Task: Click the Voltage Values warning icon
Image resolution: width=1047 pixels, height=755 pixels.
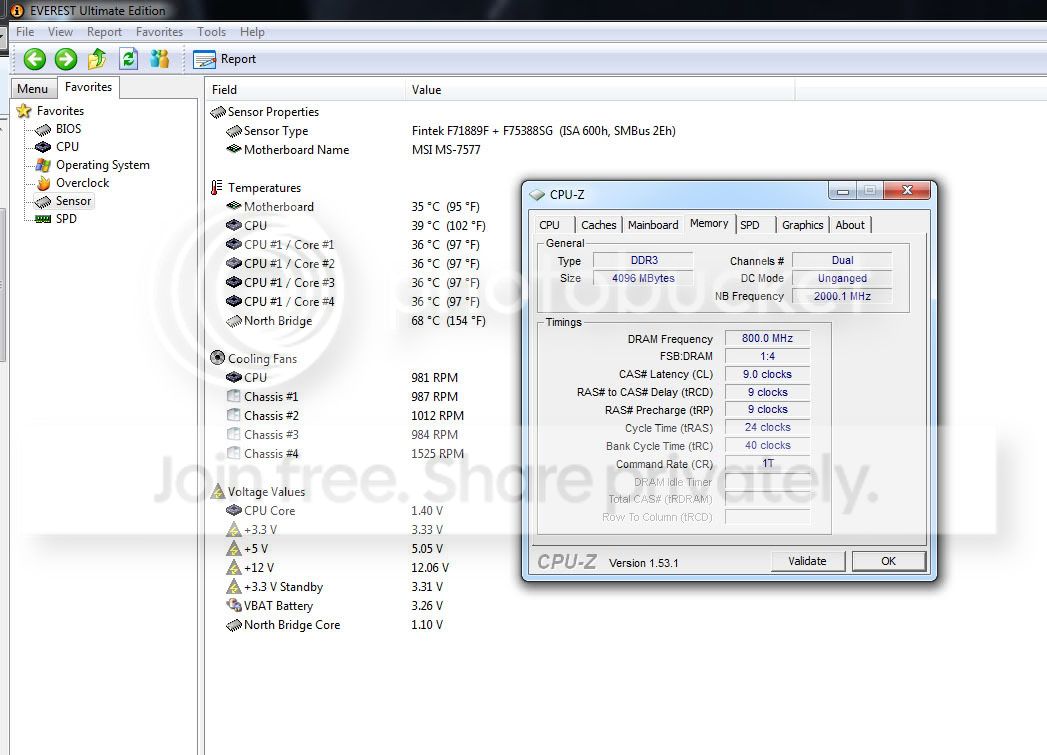Action: [x=218, y=492]
